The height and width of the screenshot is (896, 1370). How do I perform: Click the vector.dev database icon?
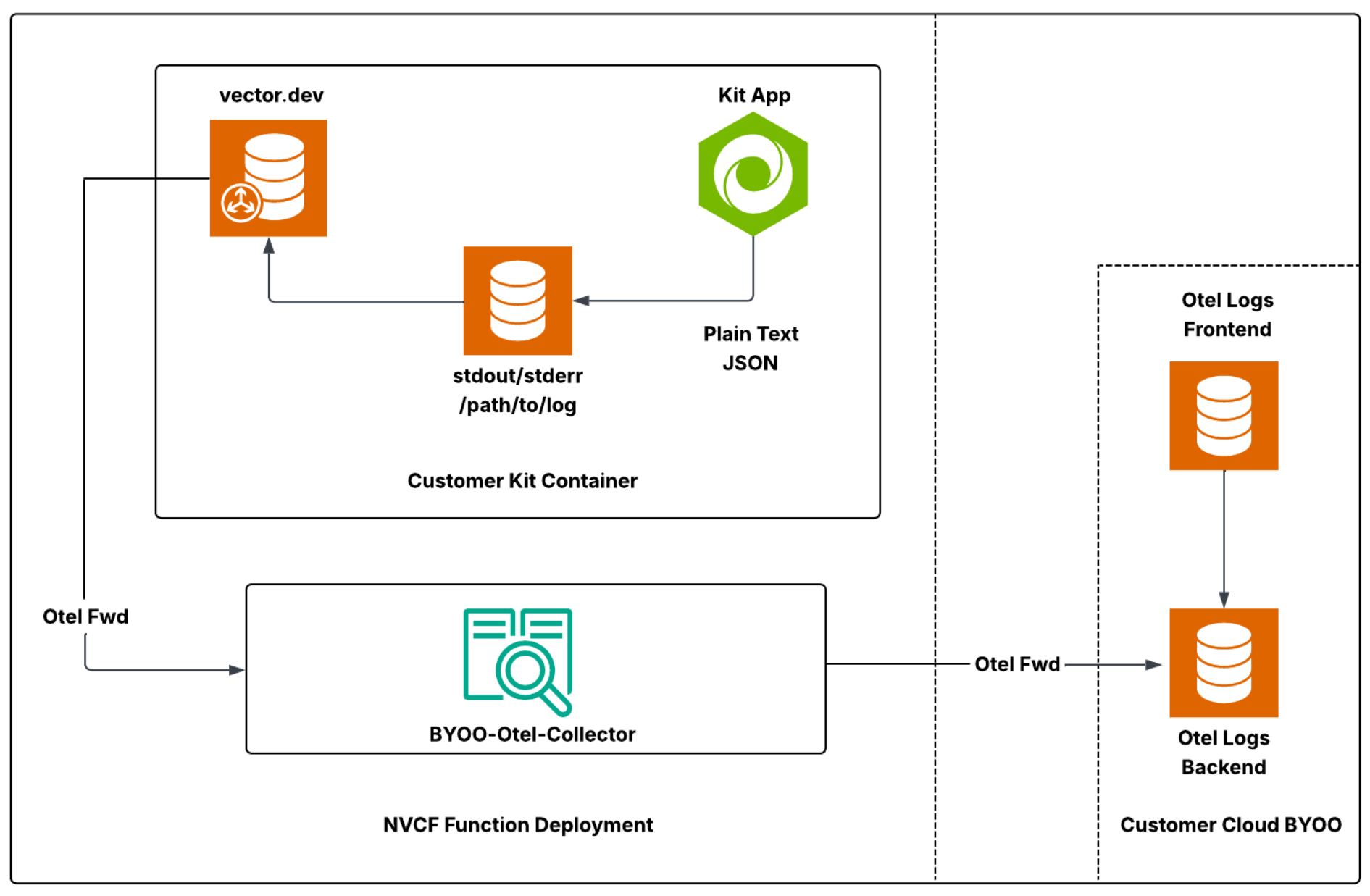tap(268, 177)
